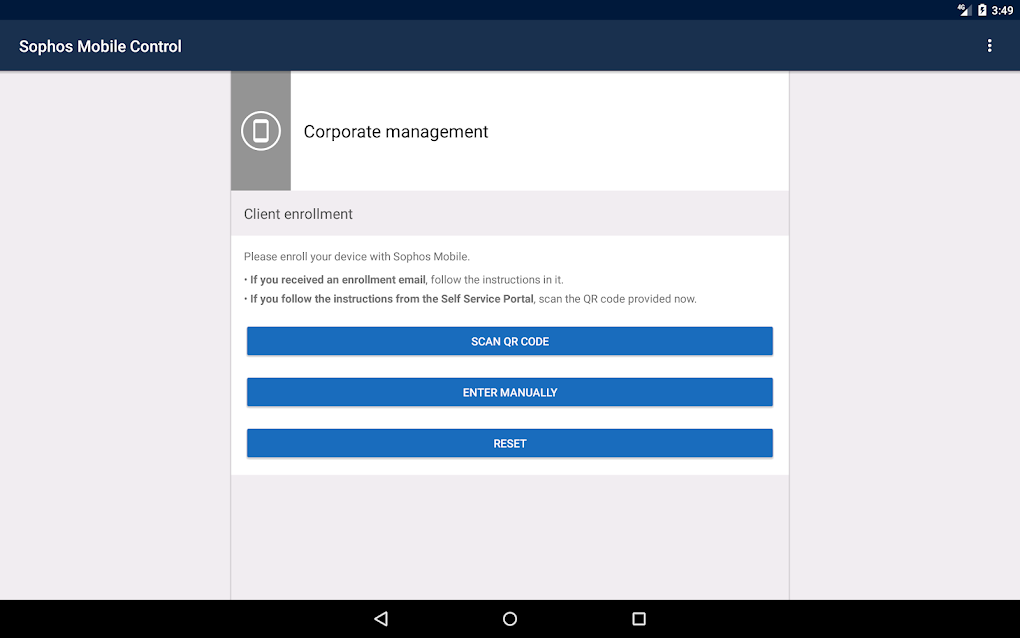Tap the charging battery status icon
1020x638 pixels.
click(x=981, y=9)
